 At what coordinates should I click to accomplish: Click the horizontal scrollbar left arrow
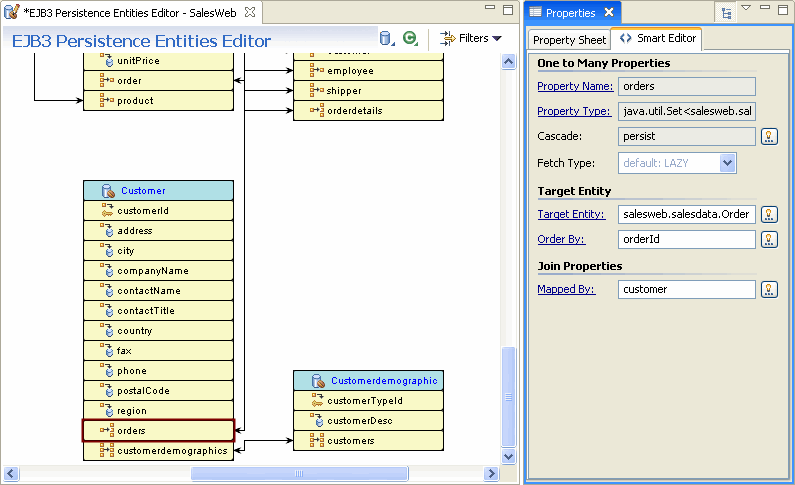tap(11, 474)
